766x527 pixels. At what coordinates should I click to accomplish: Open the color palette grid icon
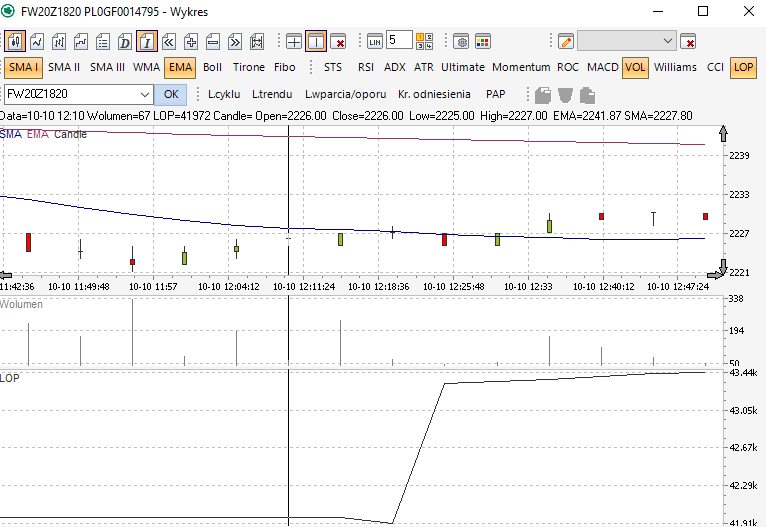tap(484, 41)
